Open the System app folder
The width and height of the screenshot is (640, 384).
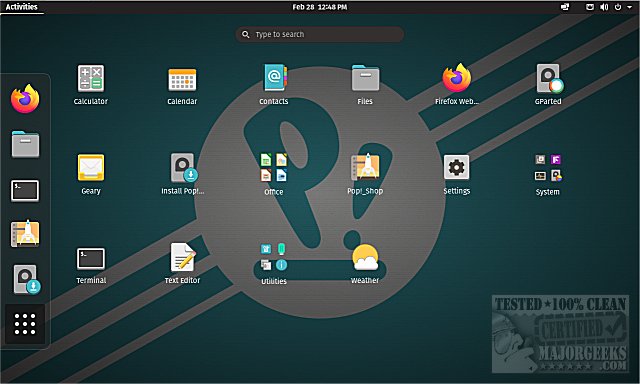click(548, 168)
